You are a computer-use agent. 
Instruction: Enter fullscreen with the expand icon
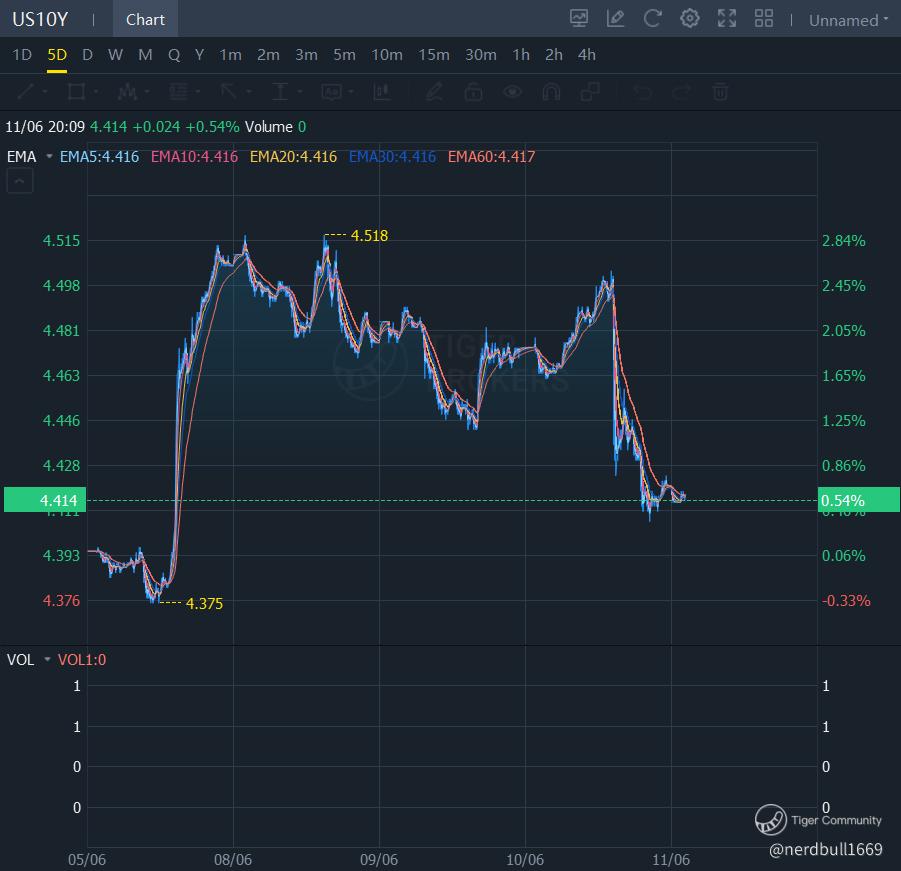[727, 18]
